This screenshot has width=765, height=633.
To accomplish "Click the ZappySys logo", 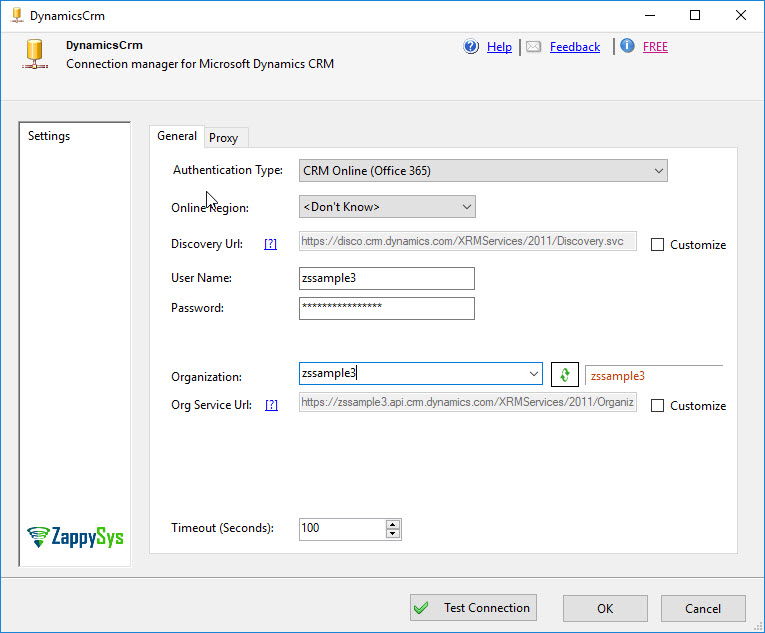I will coord(75,537).
